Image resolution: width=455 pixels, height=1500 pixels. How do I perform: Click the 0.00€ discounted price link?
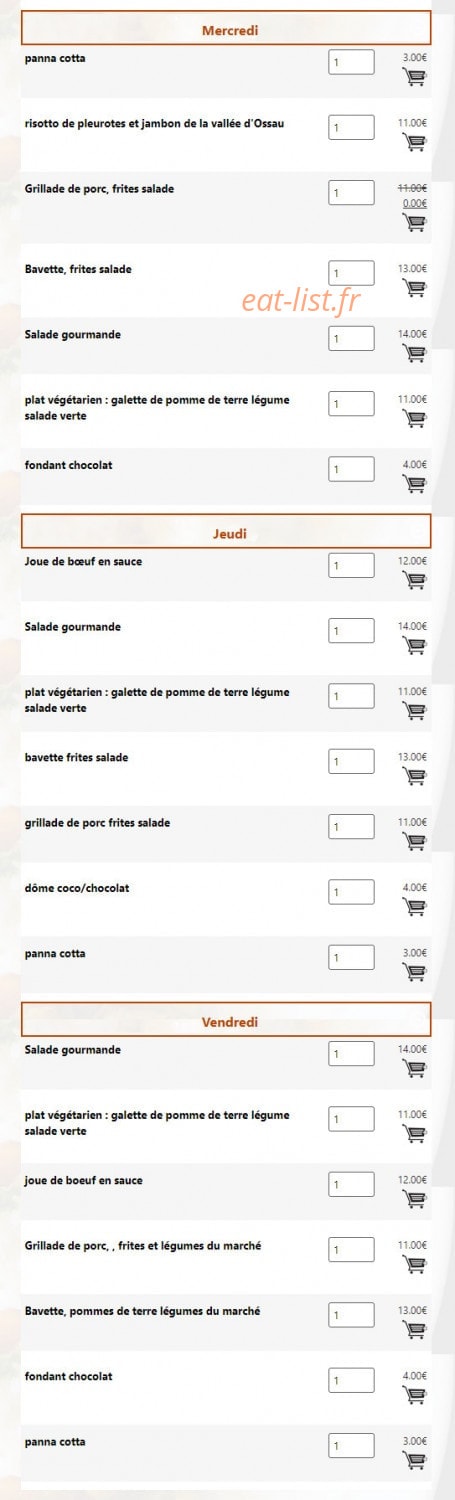click(x=414, y=203)
